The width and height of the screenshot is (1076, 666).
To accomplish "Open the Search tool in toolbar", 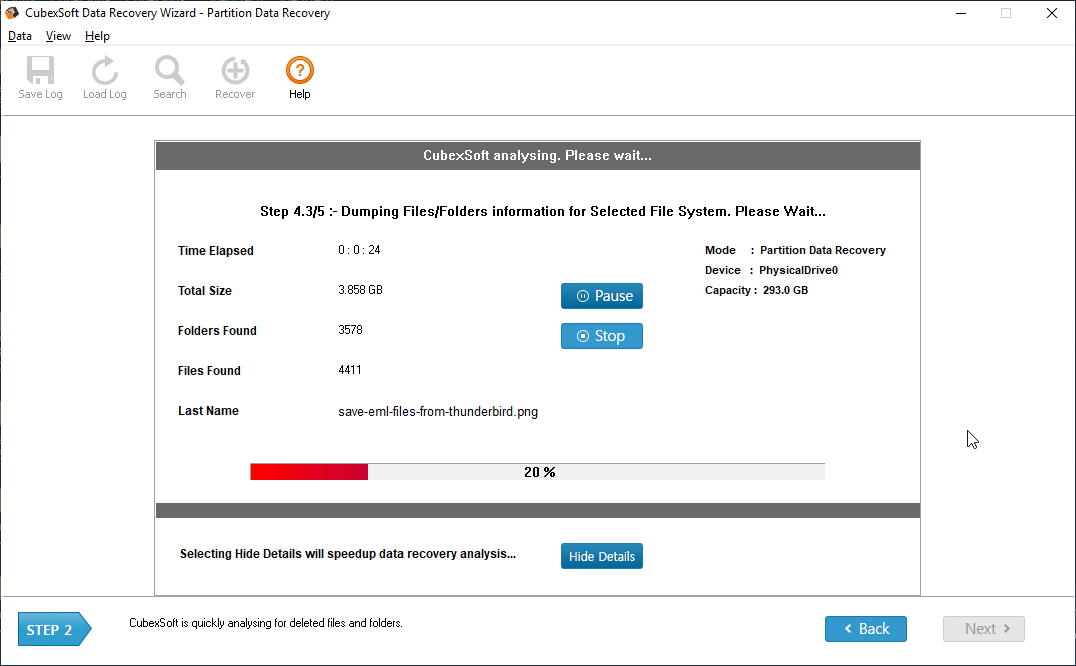I will coord(169,78).
